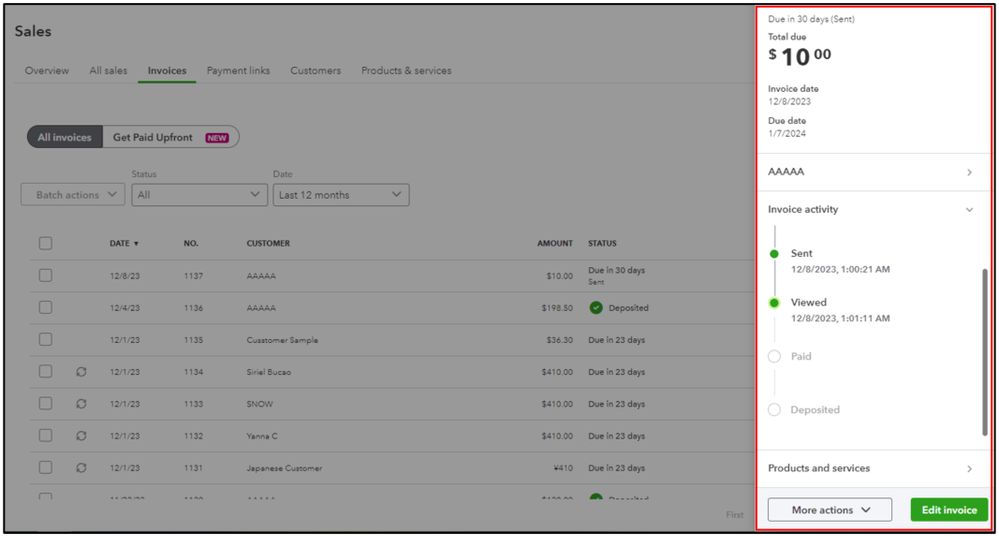Collapse the Invoice activity section
The height and width of the screenshot is (536, 999).
(x=969, y=210)
